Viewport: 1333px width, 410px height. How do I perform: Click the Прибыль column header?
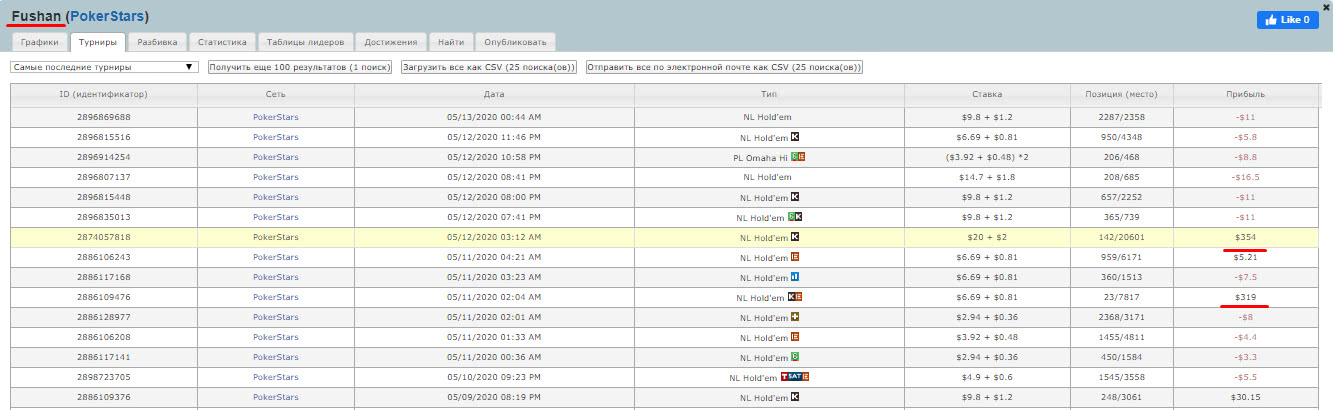coord(1245,94)
